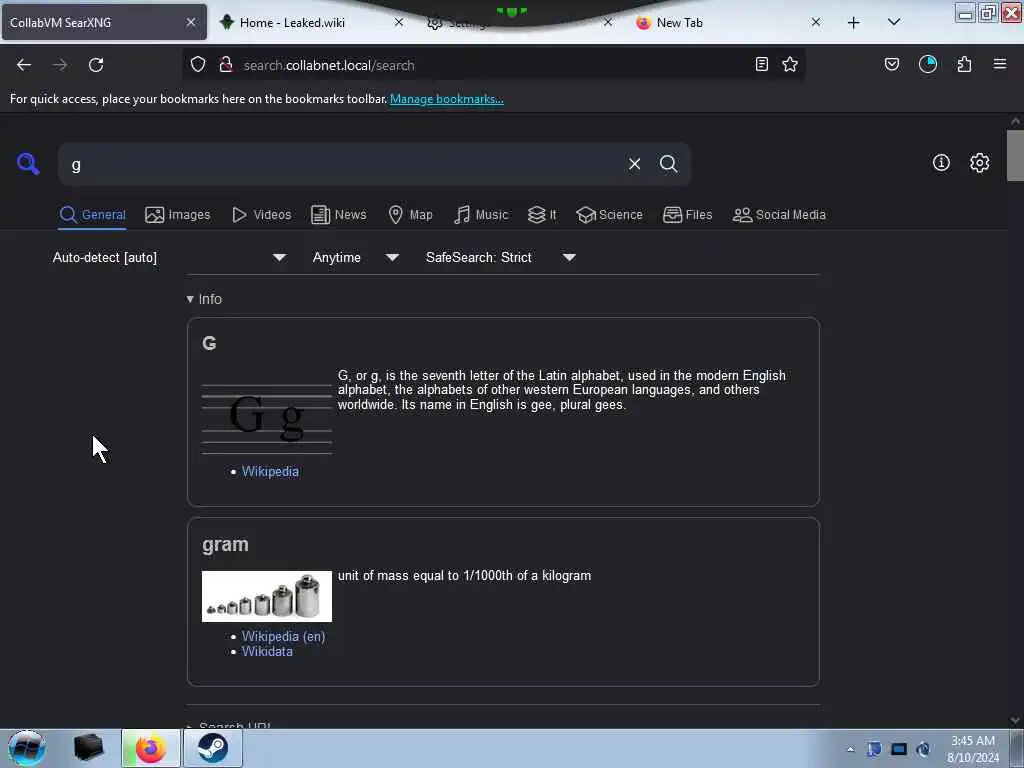Collapse the Info section
Image resolution: width=1024 pixels, height=768 pixels.
pos(204,299)
